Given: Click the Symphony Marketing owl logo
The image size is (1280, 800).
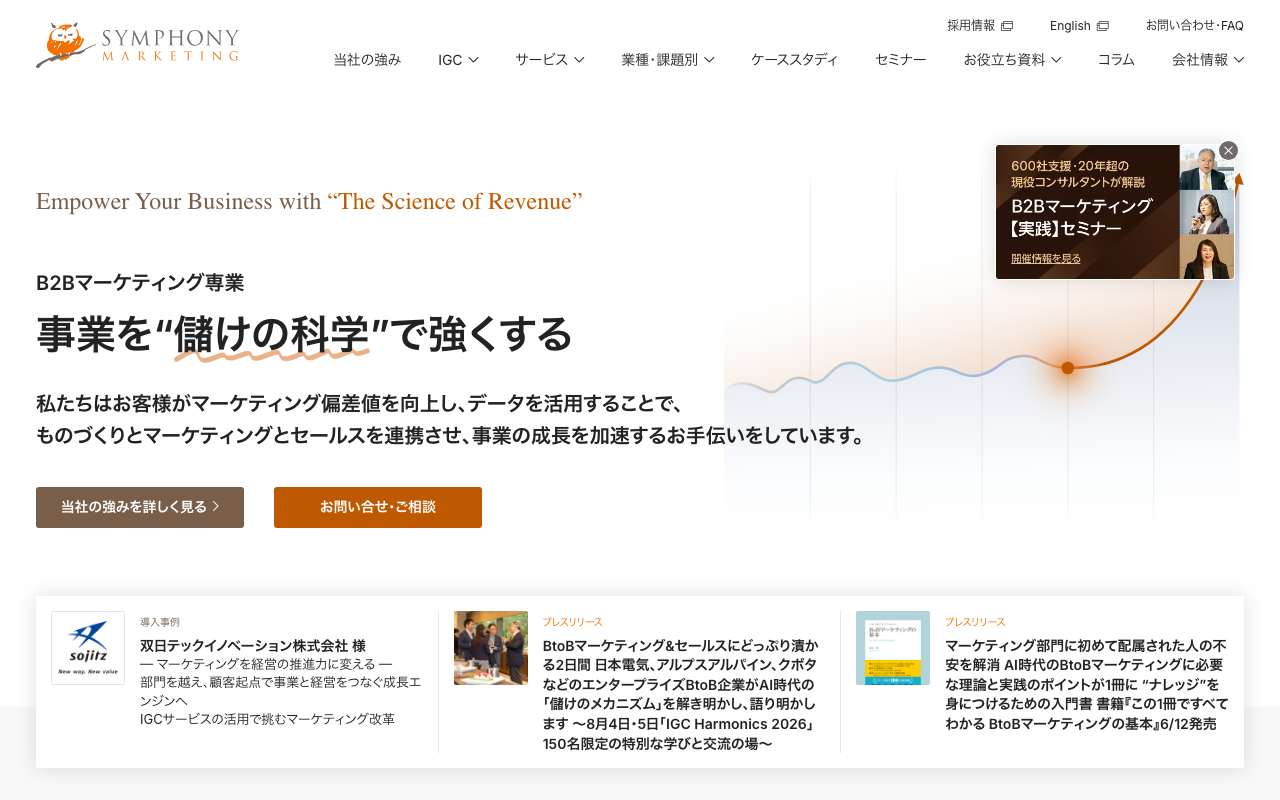Looking at the screenshot, I should tap(138, 45).
